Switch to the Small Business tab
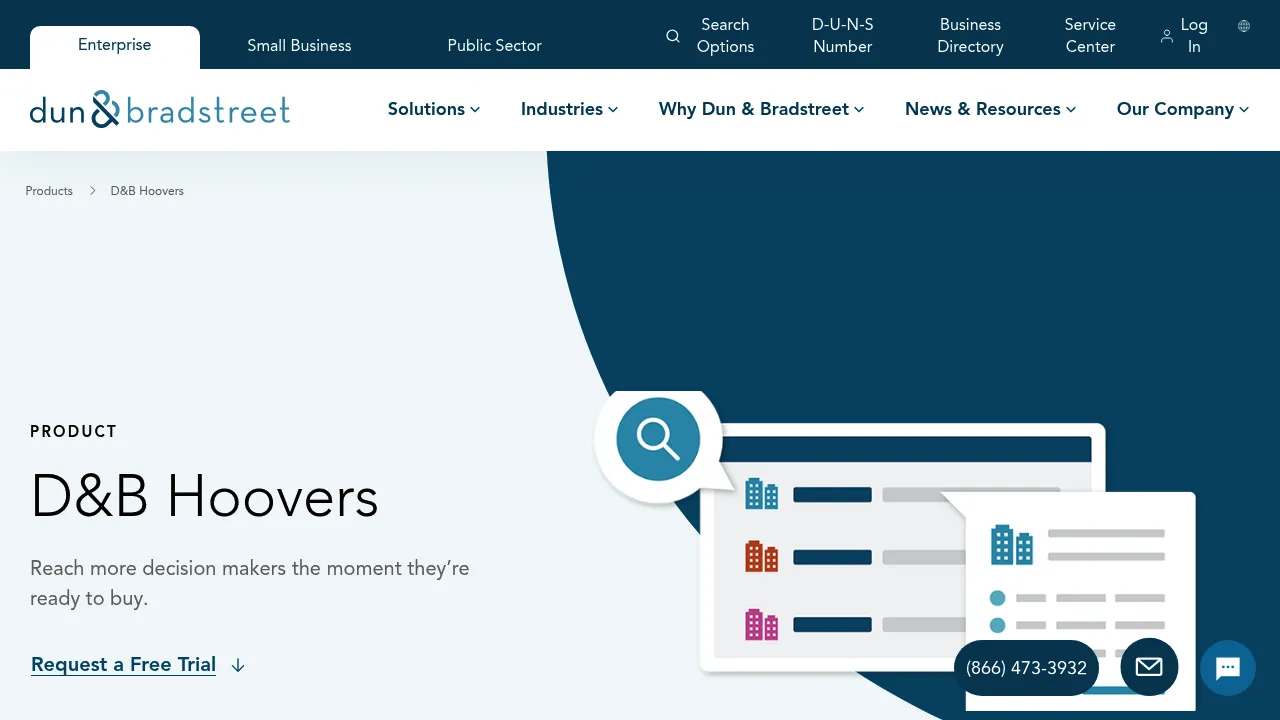The image size is (1280, 720). click(x=300, y=46)
